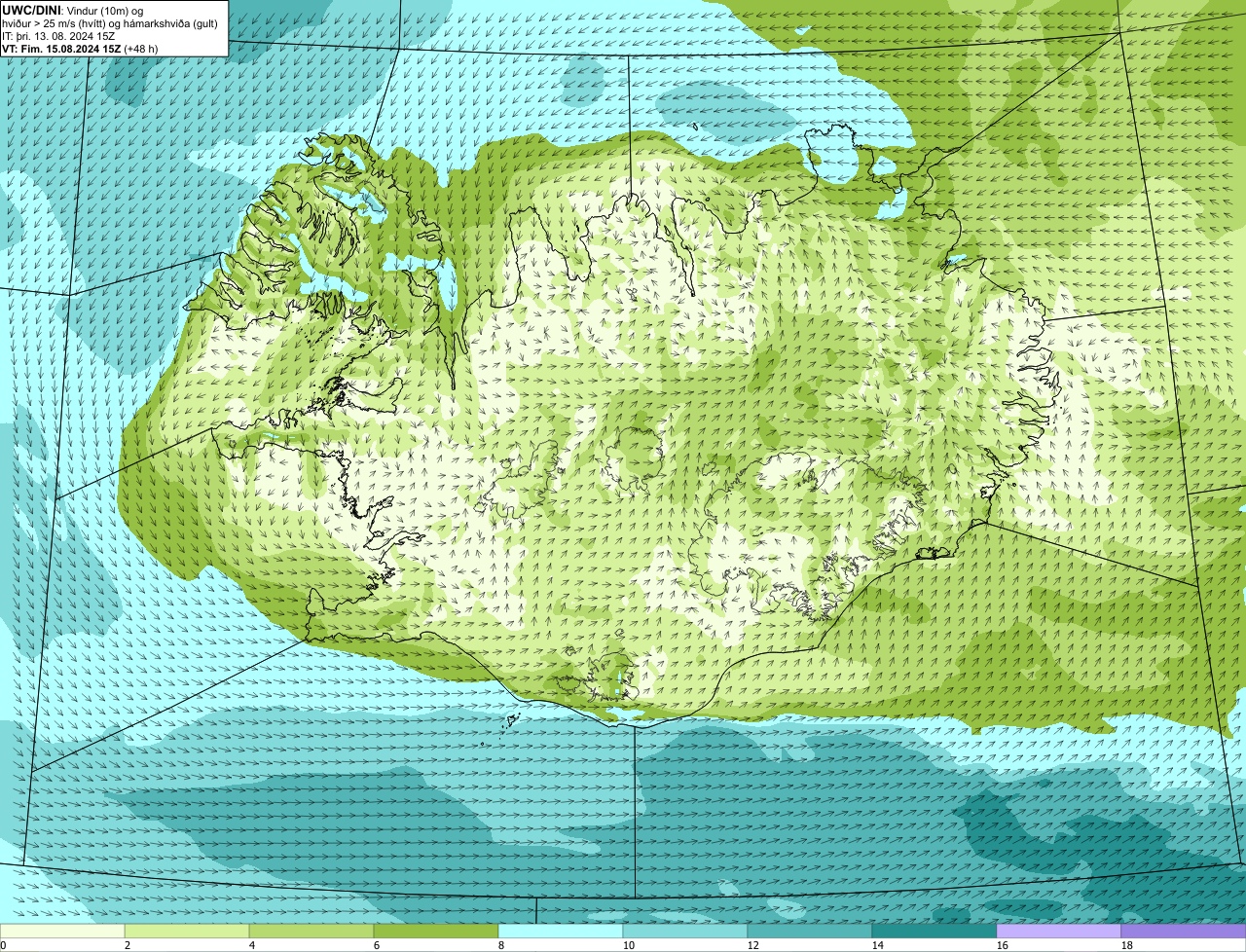Click the pale cream 0–2 color scale segment

[x=62, y=932]
